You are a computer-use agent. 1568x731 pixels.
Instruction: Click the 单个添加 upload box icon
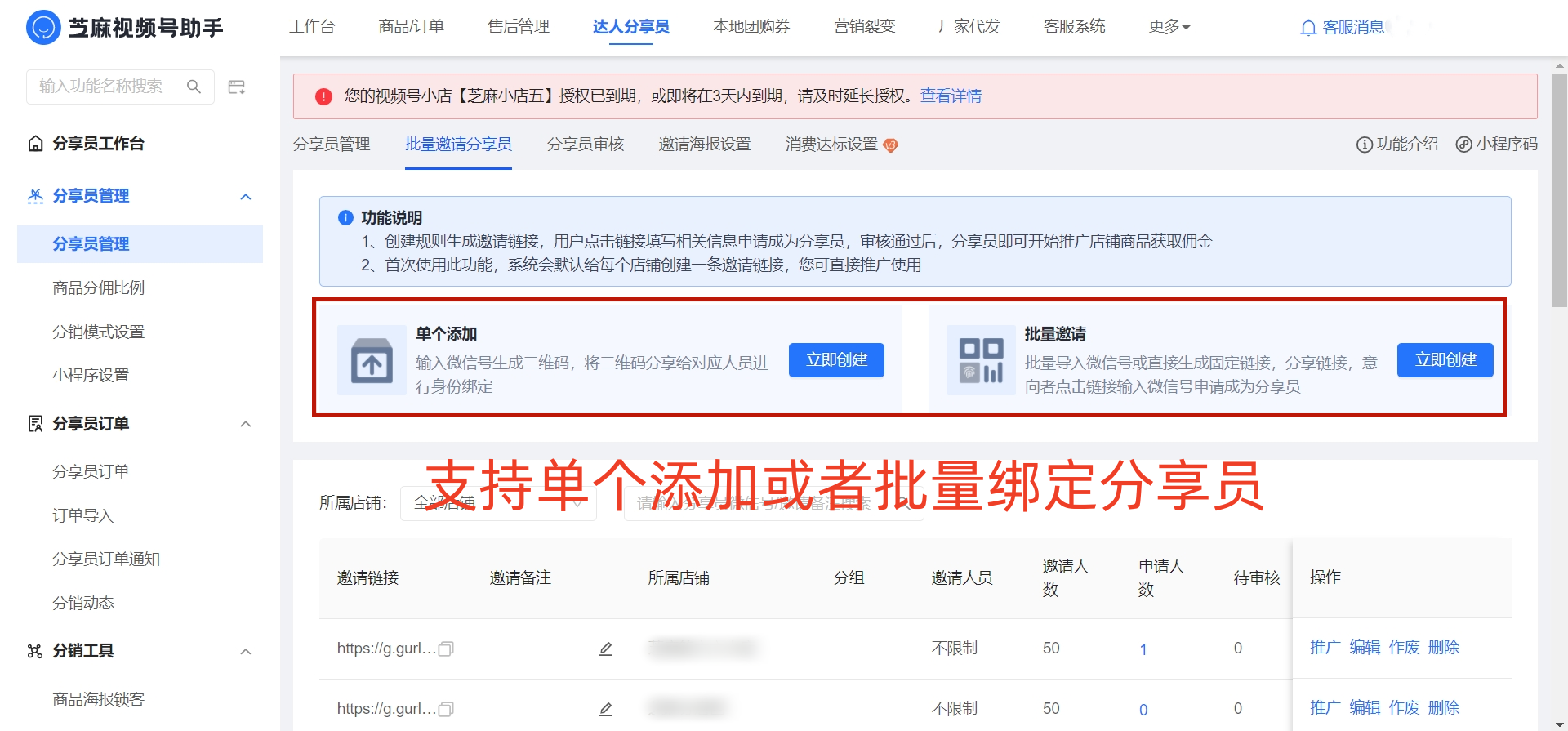(372, 360)
